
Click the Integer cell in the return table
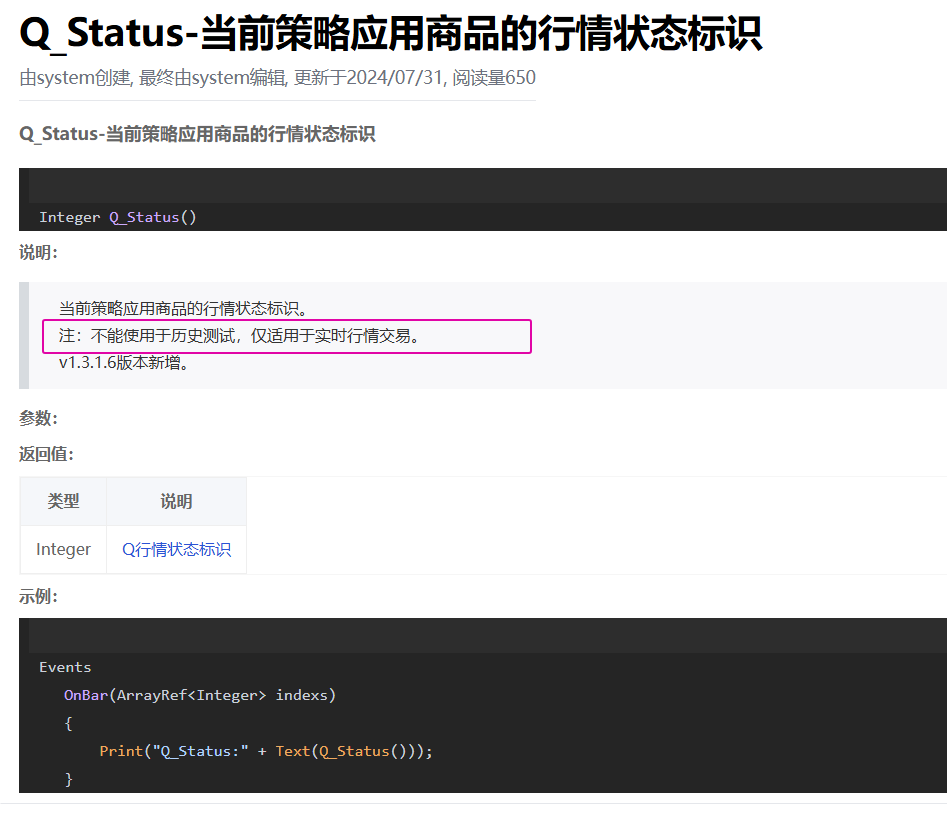tap(63, 549)
